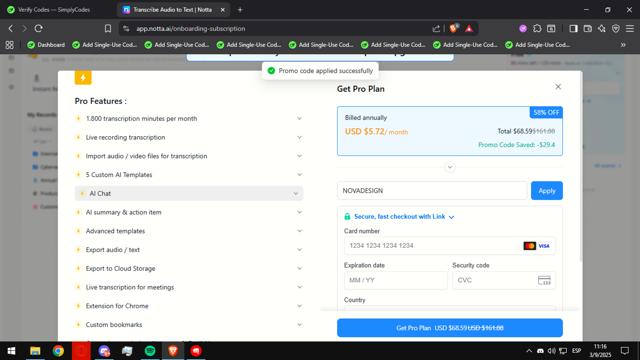
Task: Open the Brave wallet icon
Action: click(x=588, y=29)
